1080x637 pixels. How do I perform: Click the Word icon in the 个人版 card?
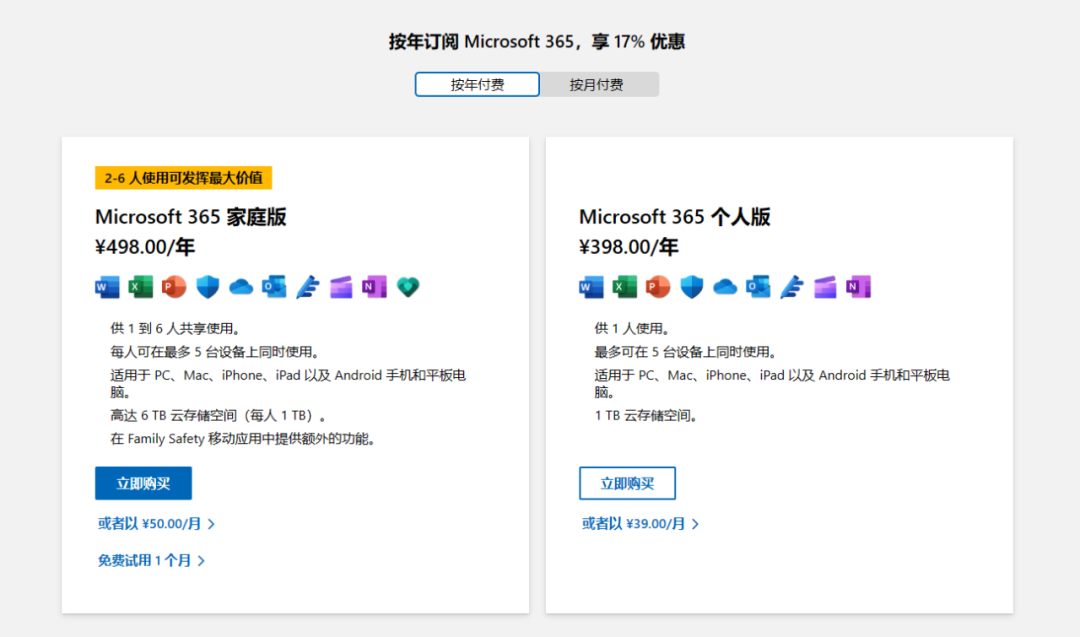click(x=592, y=286)
